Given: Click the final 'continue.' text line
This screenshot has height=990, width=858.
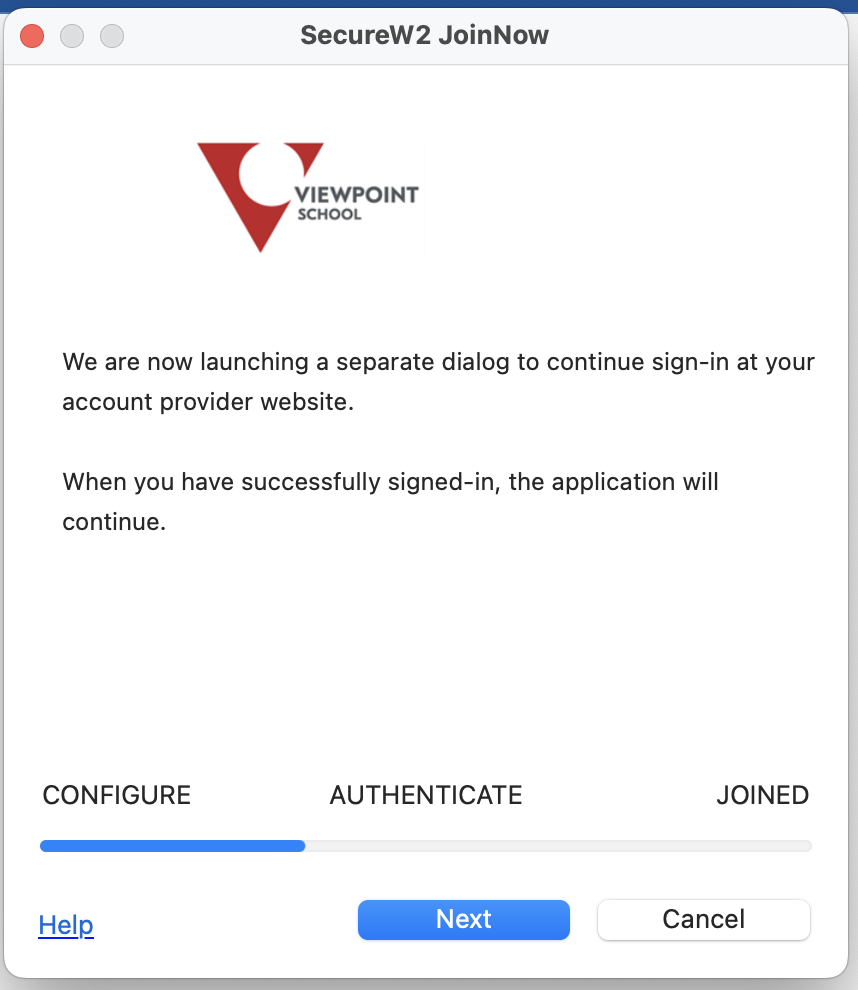Looking at the screenshot, I should pos(114,522).
